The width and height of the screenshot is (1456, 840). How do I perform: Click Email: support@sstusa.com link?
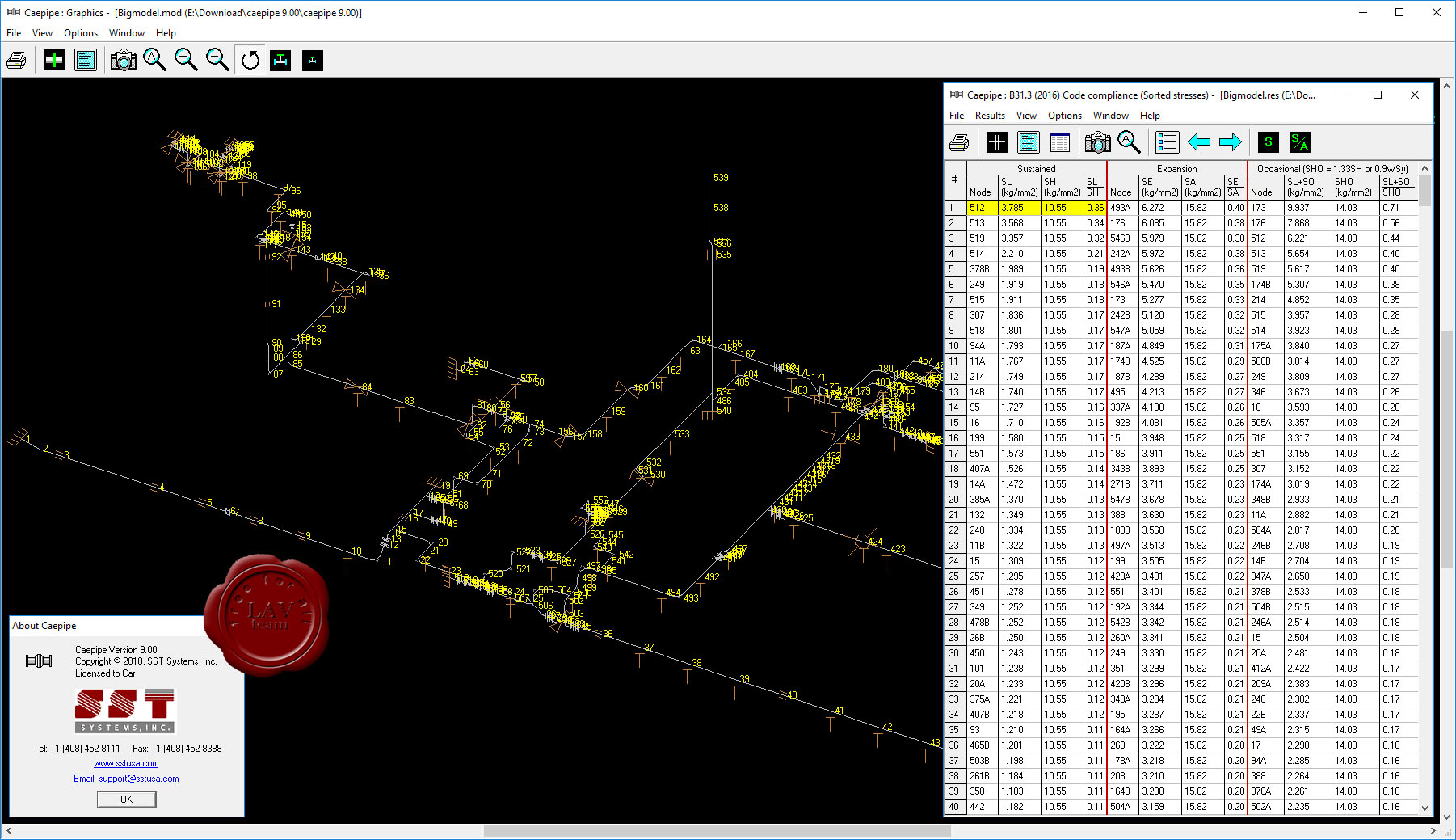tap(126, 779)
